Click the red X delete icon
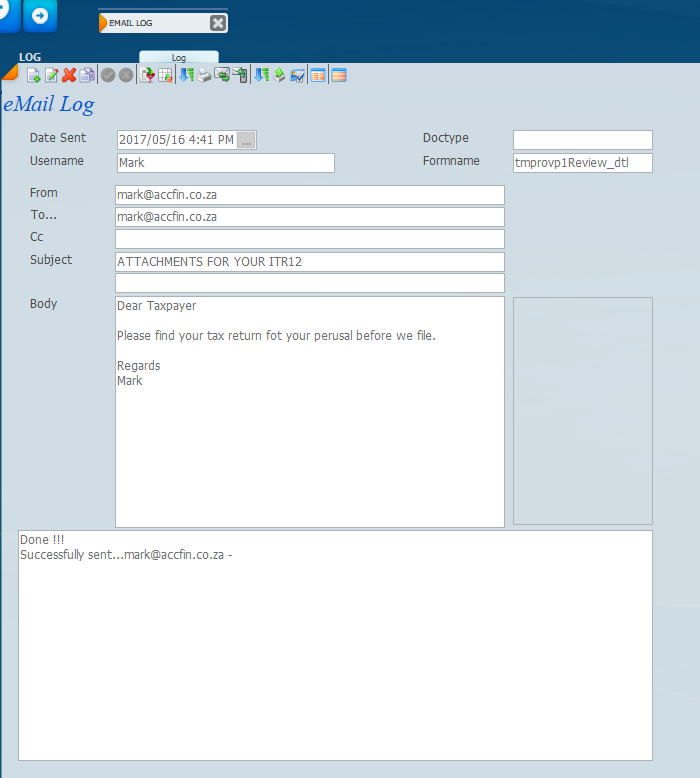Screen dimensions: 700x778 coord(69,75)
